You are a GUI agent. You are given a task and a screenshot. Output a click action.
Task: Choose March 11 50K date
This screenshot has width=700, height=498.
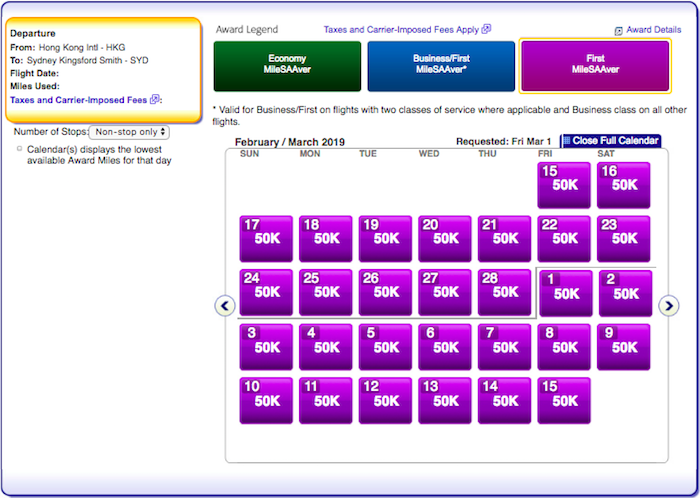[x=325, y=400]
